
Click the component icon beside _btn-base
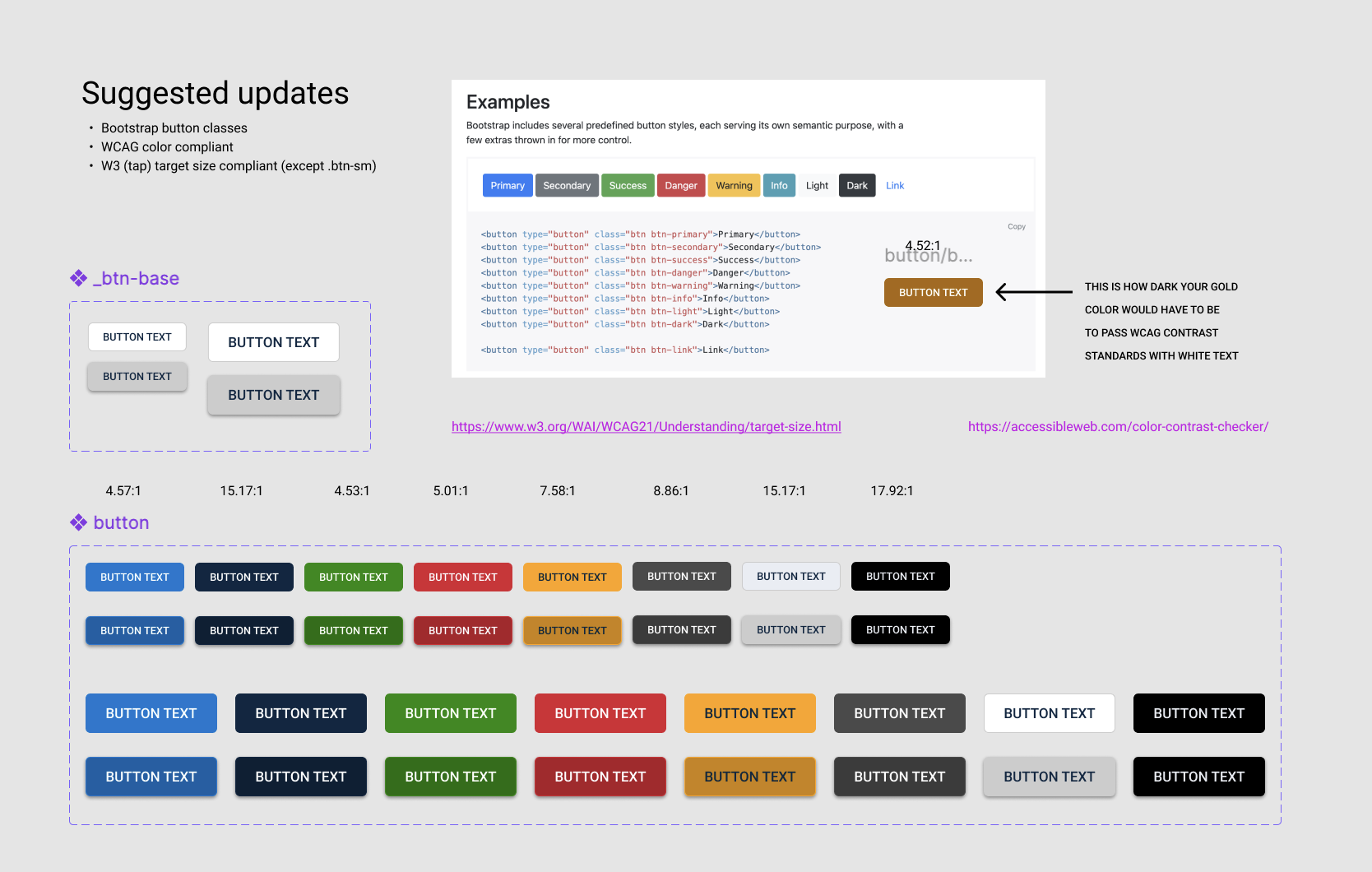coord(79,279)
